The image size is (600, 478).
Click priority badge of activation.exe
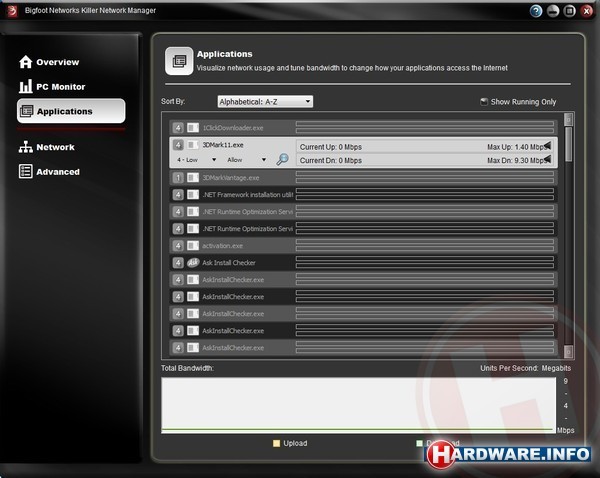178,245
